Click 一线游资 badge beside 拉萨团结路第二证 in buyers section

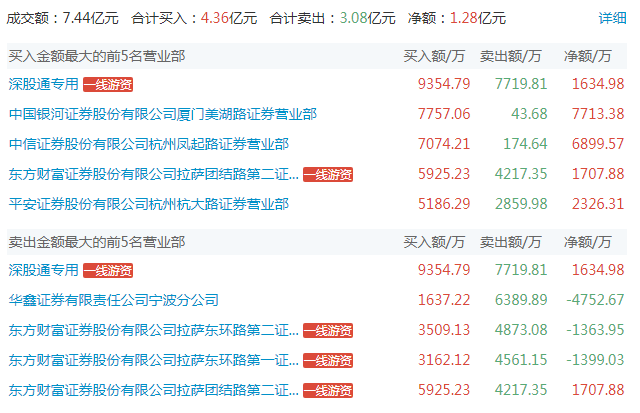point(328,175)
